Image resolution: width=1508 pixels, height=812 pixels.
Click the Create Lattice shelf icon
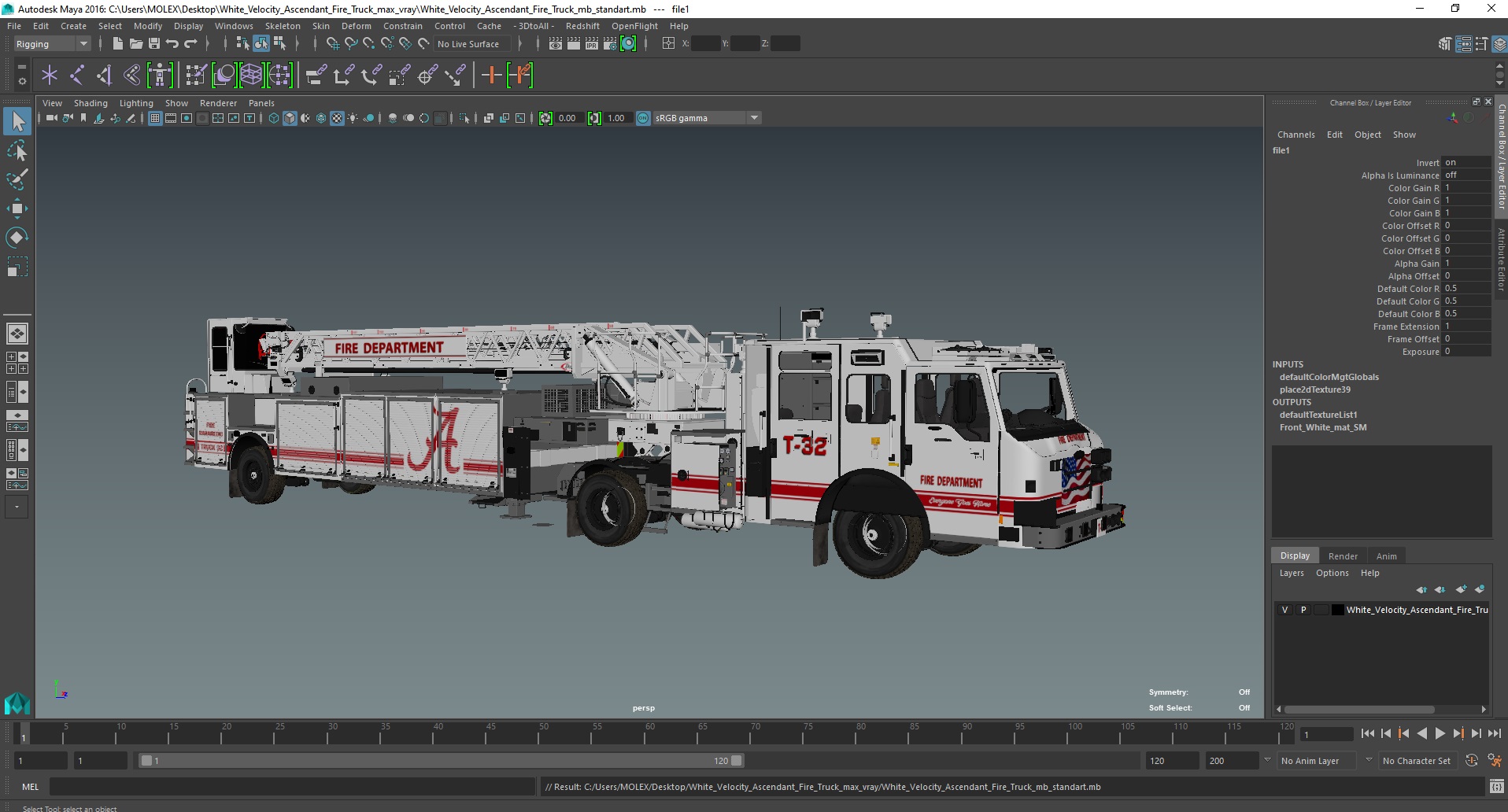tap(252, 76)
